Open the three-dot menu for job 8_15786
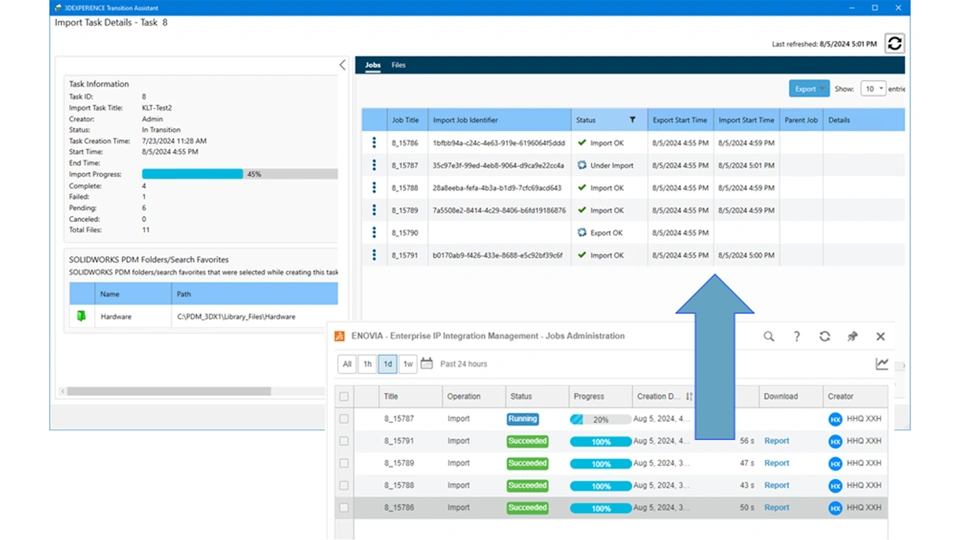 pyautogui.click(x=374, y=143)
